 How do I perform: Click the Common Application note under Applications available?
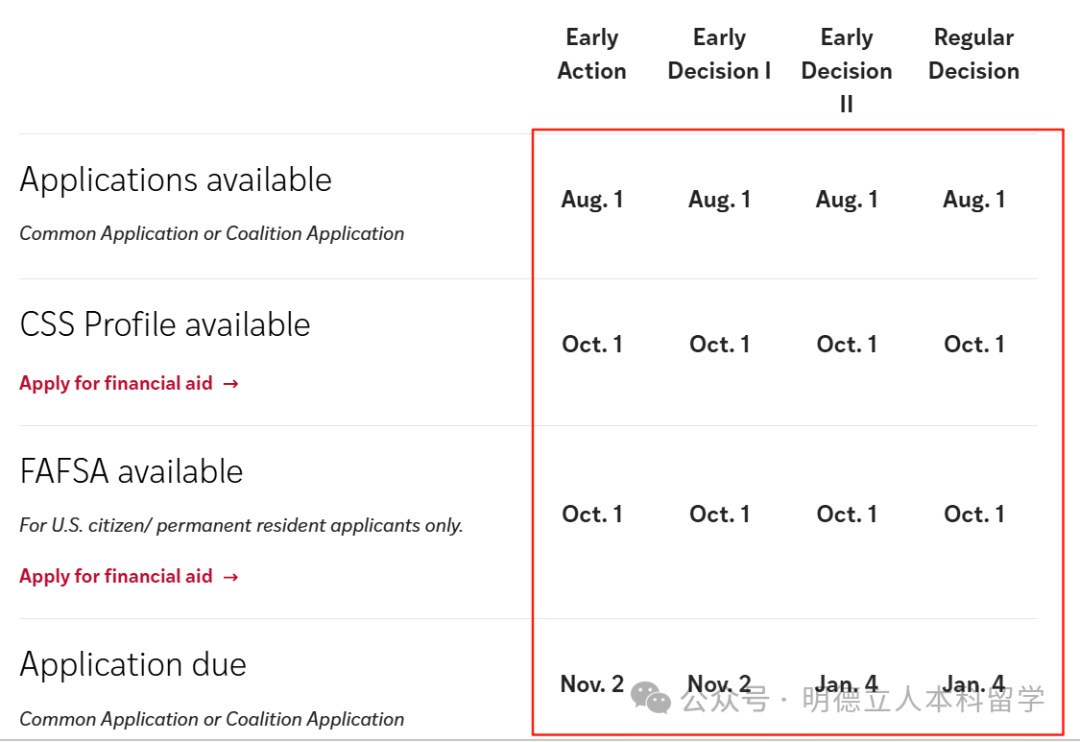click(x=212, y=234)
